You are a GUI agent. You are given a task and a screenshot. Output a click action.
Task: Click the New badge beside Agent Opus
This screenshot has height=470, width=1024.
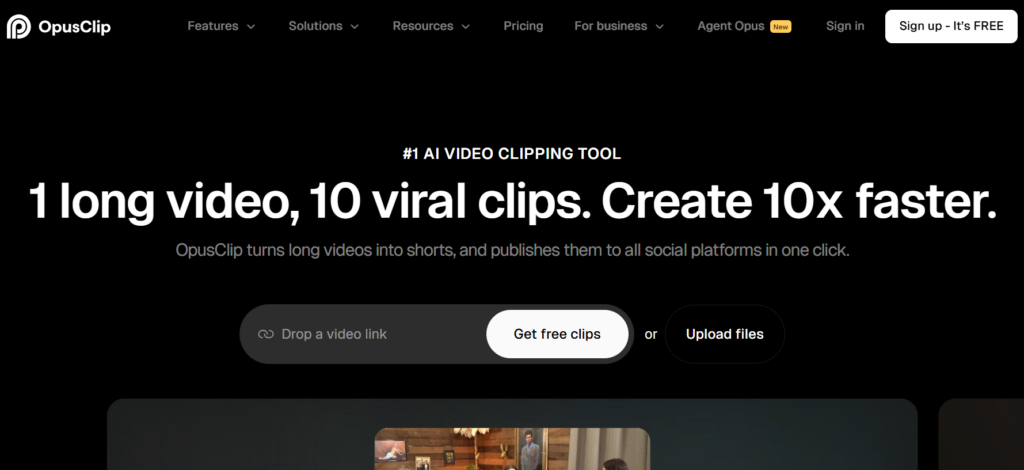[x=780, y=27]
